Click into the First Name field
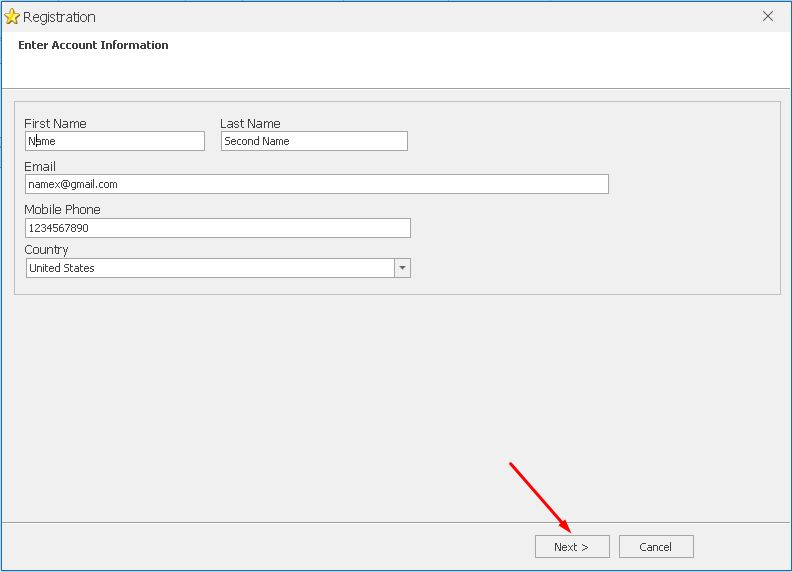The height and width of the screenshot is (572, 792). pyautogui.click(x=115, y=141)
